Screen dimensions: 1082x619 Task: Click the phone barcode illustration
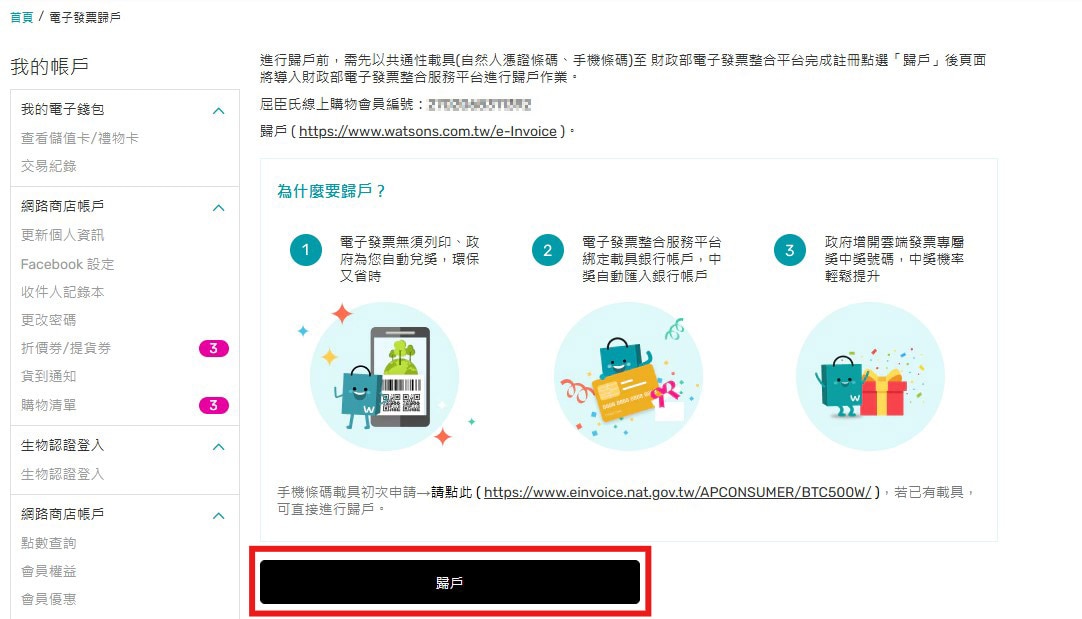tap(384, 376)
